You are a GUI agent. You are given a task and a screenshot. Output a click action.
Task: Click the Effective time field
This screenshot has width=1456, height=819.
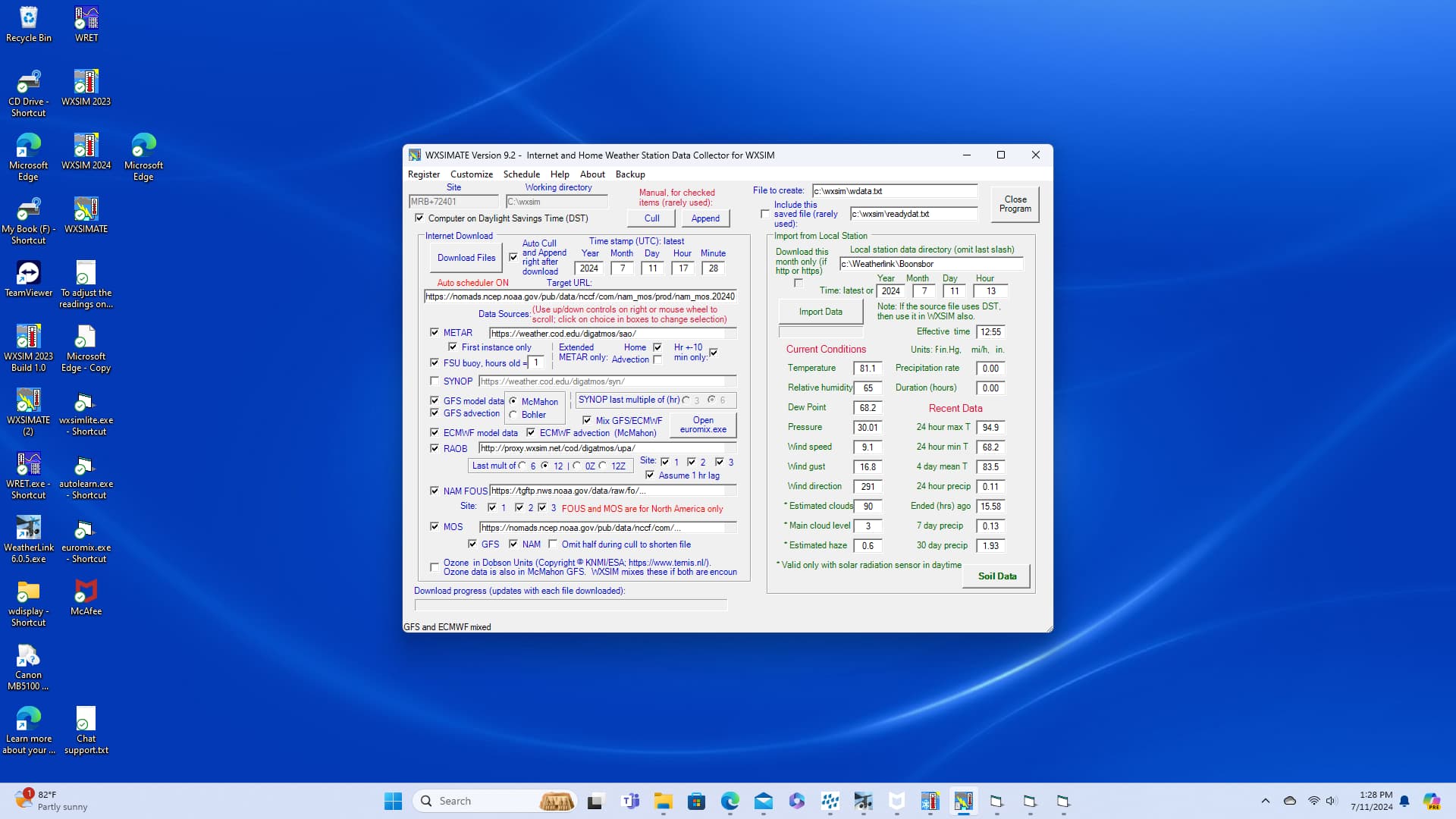coord(991,332)
